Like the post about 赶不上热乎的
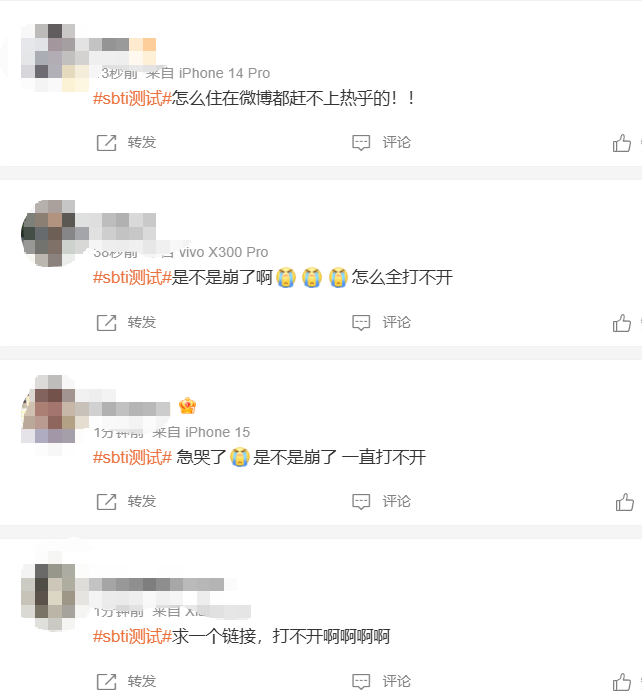642x699 pixels. (621, 143)
